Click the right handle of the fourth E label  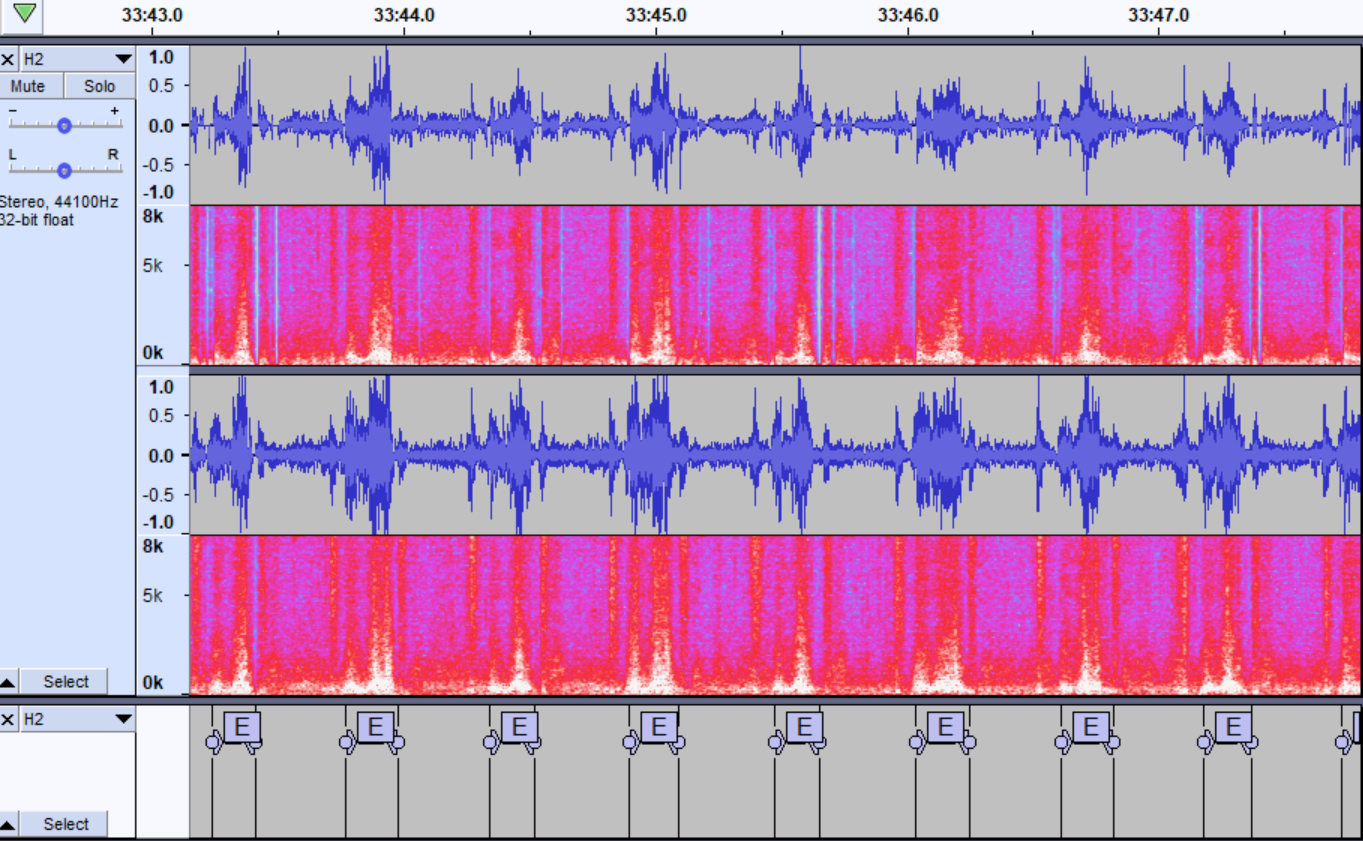[x=678, y=743]
